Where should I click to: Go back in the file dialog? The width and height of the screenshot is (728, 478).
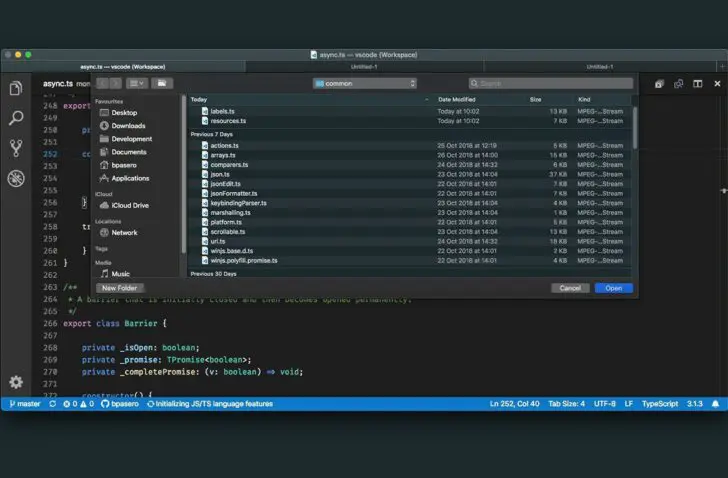(103, 84)
